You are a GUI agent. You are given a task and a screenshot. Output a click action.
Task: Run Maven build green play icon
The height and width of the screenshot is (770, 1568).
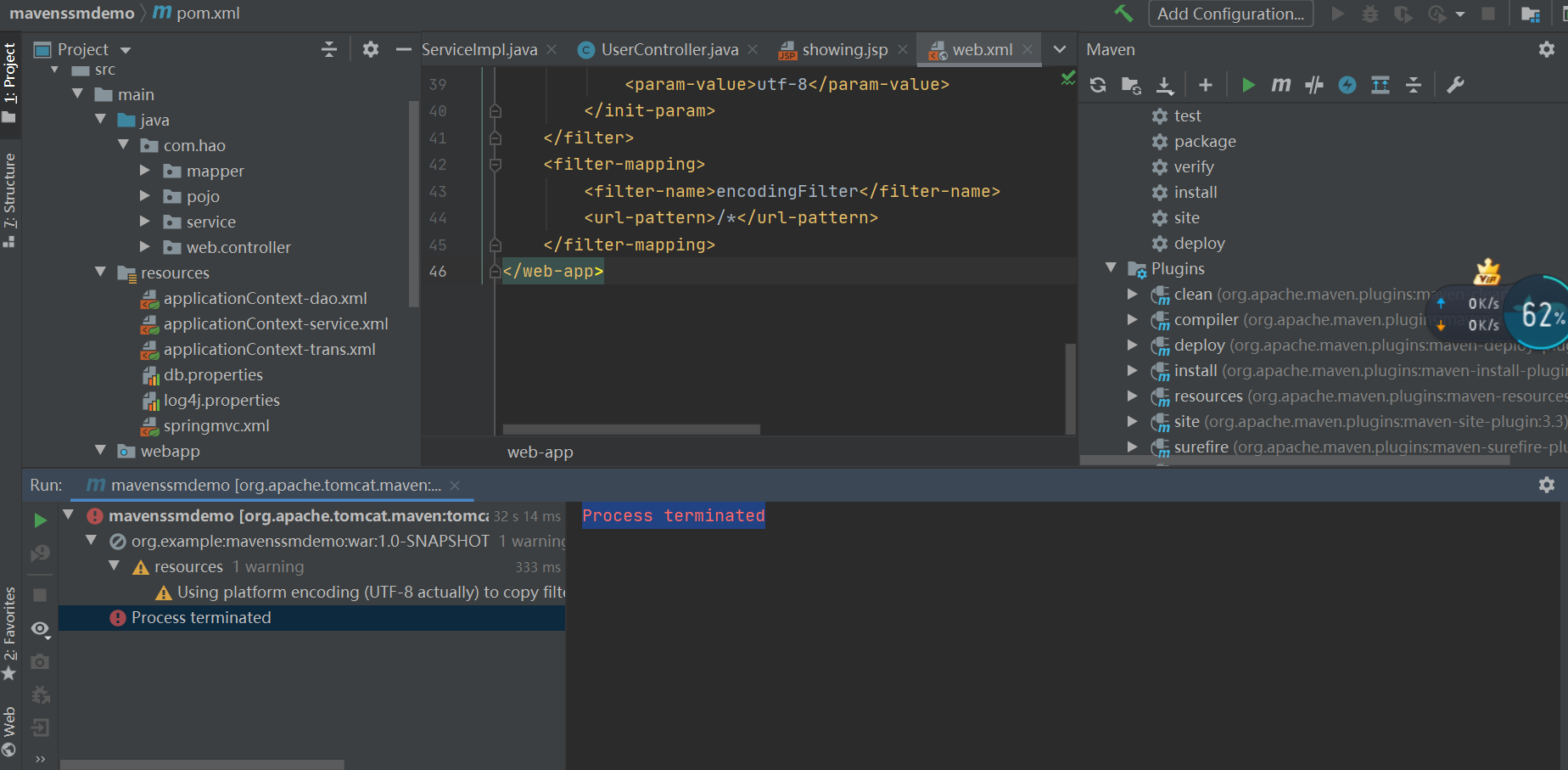pos(1248,85)
